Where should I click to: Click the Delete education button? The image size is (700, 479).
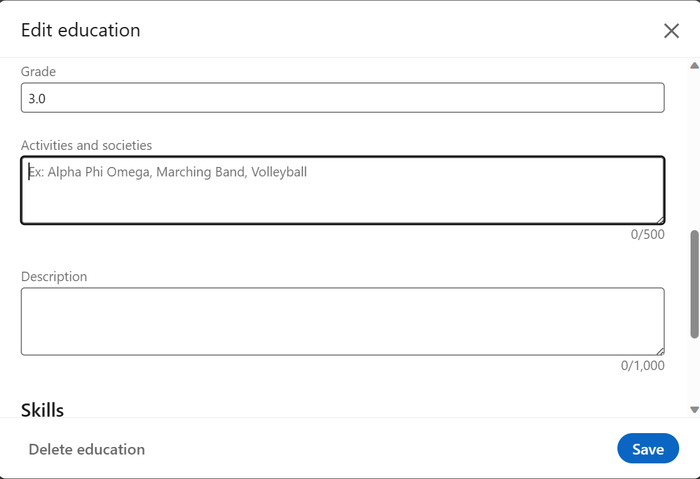pyautogui.click(x=87, y=449)
